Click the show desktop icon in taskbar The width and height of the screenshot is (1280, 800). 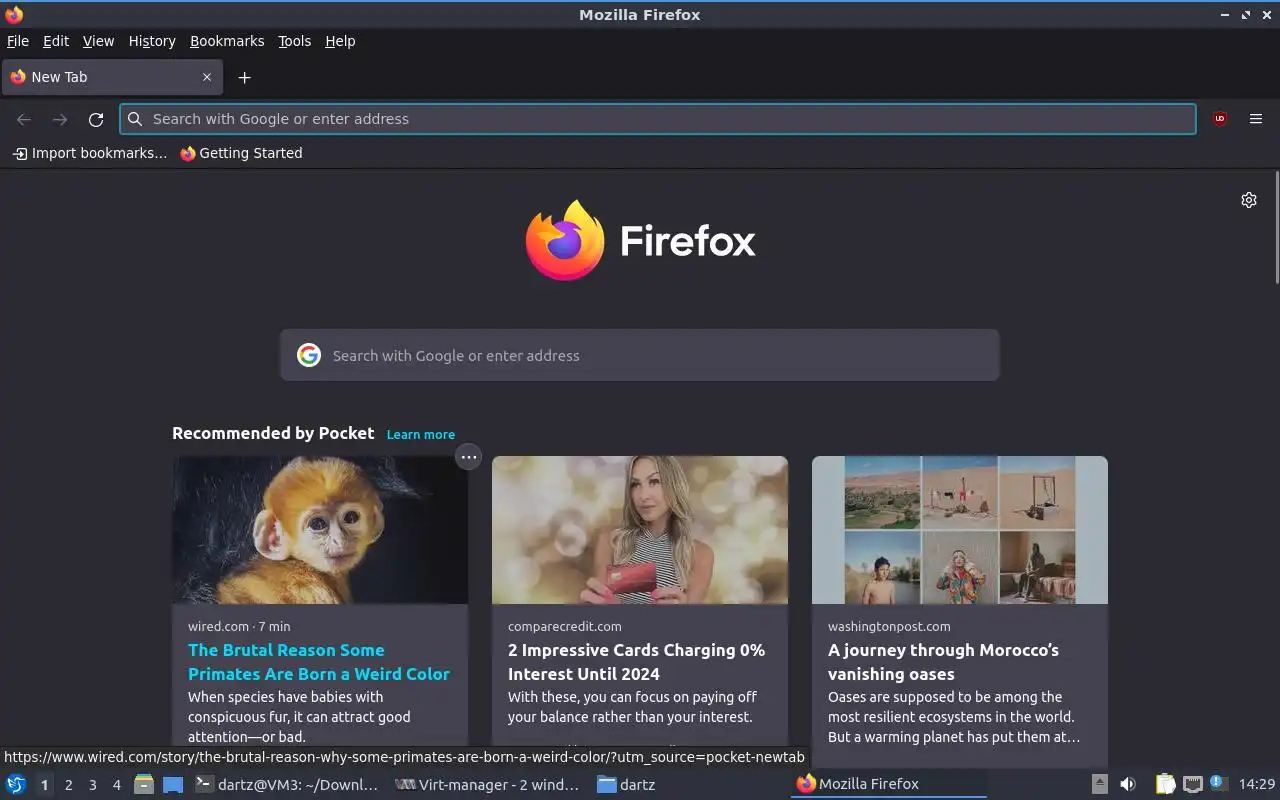coord(173,785)
